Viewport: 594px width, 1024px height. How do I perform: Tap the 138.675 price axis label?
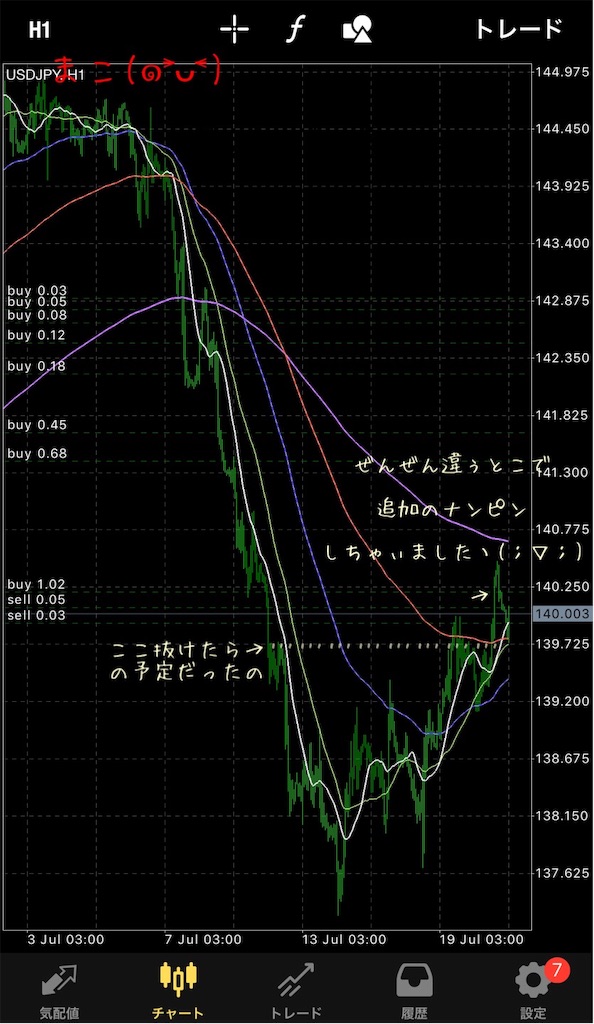point(562,759)
